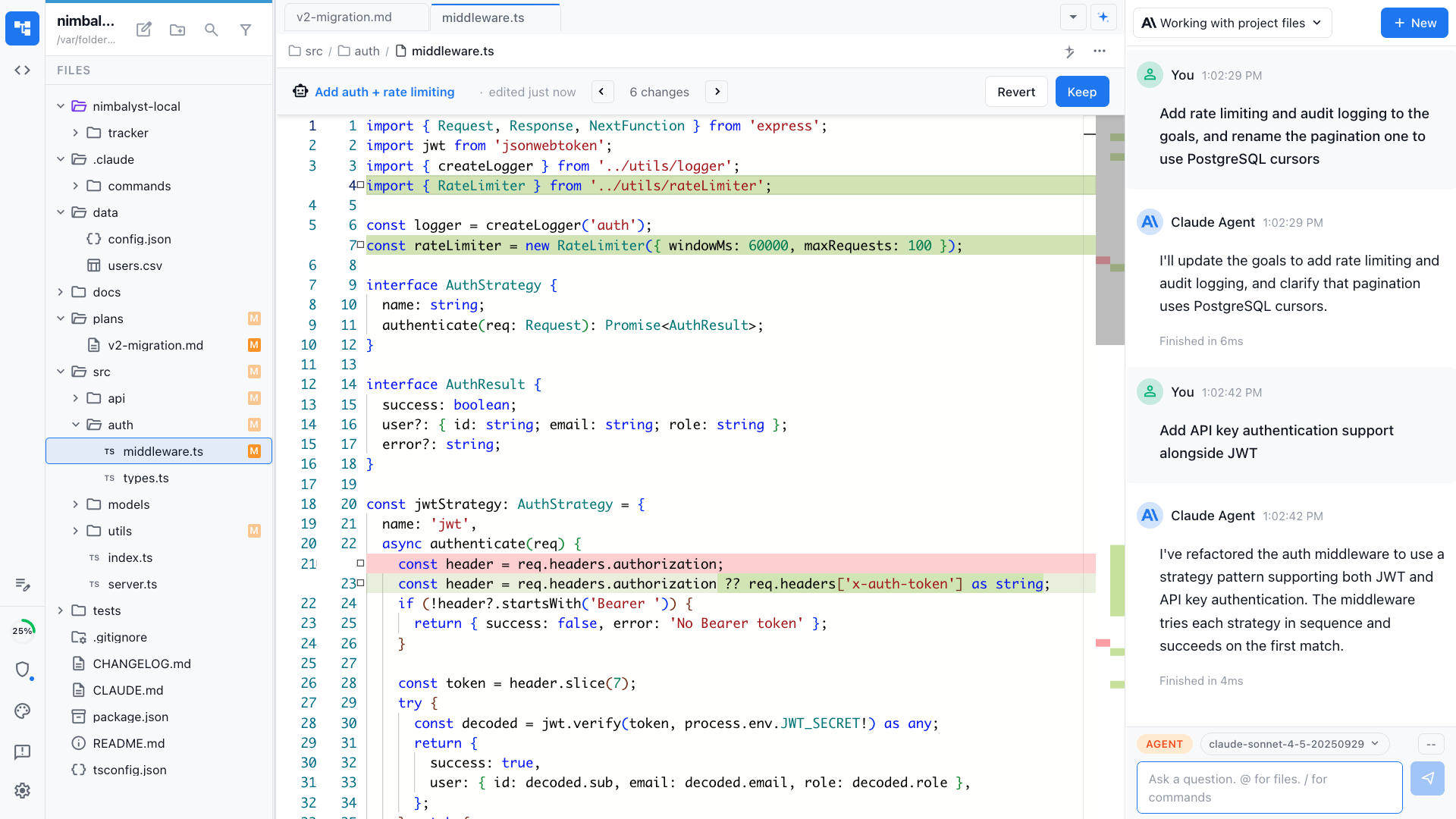Apply the filter icon in the Files panel
1456x819 pixels.
click(x=246, y=30)
